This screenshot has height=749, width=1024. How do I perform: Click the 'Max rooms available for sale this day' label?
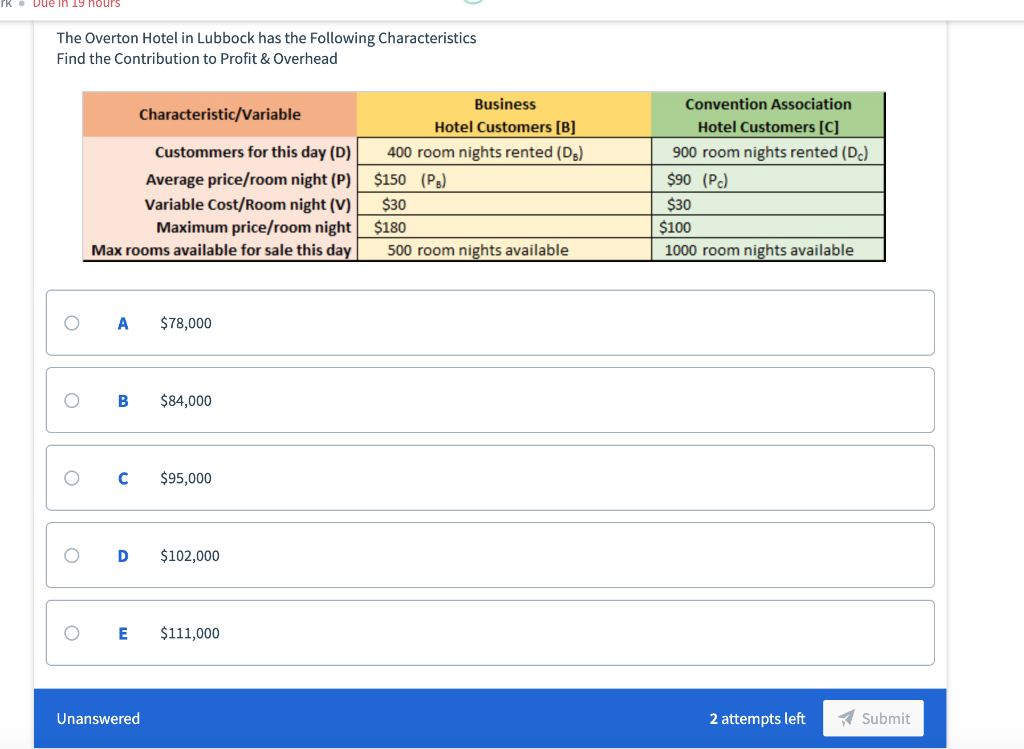coord(221,249)
